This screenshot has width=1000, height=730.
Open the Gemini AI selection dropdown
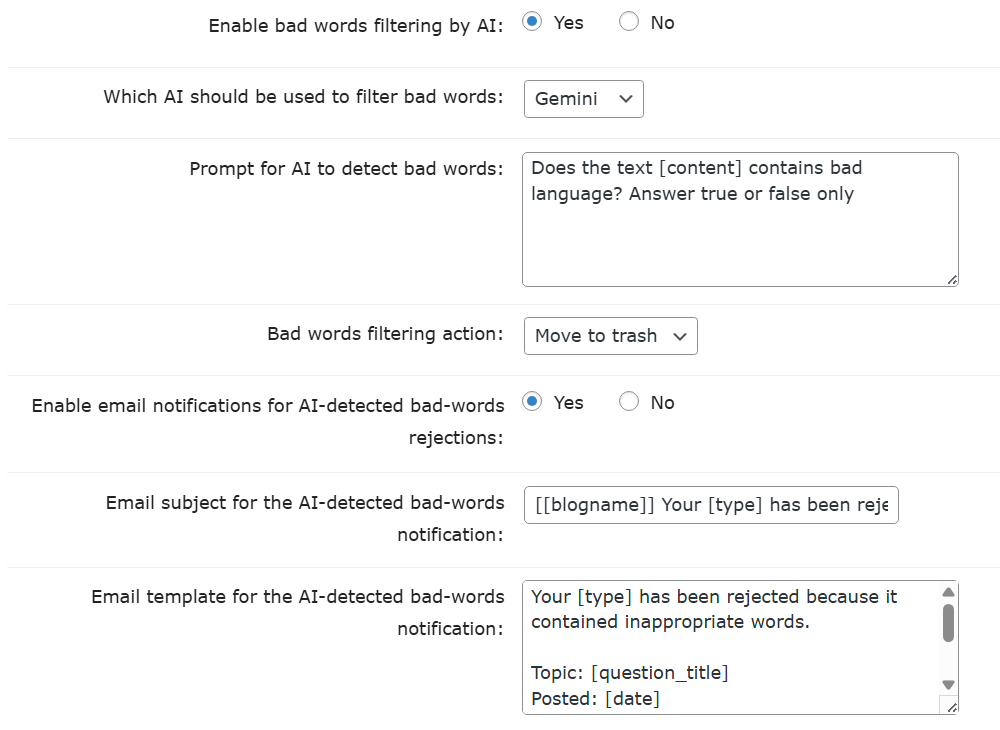point(584,99)
